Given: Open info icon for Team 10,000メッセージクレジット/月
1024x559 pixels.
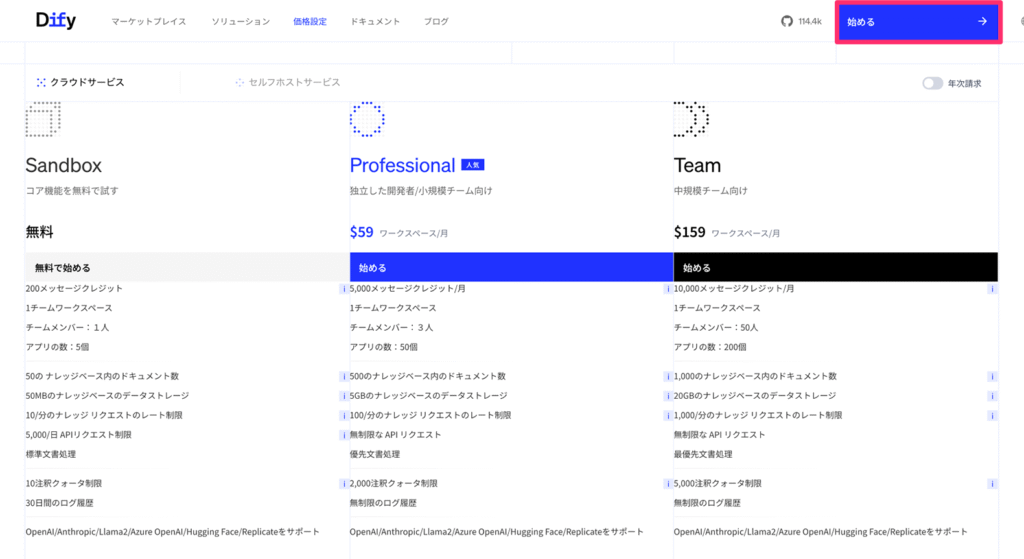Looking at the screenshot, I should (x=992, y=289).
